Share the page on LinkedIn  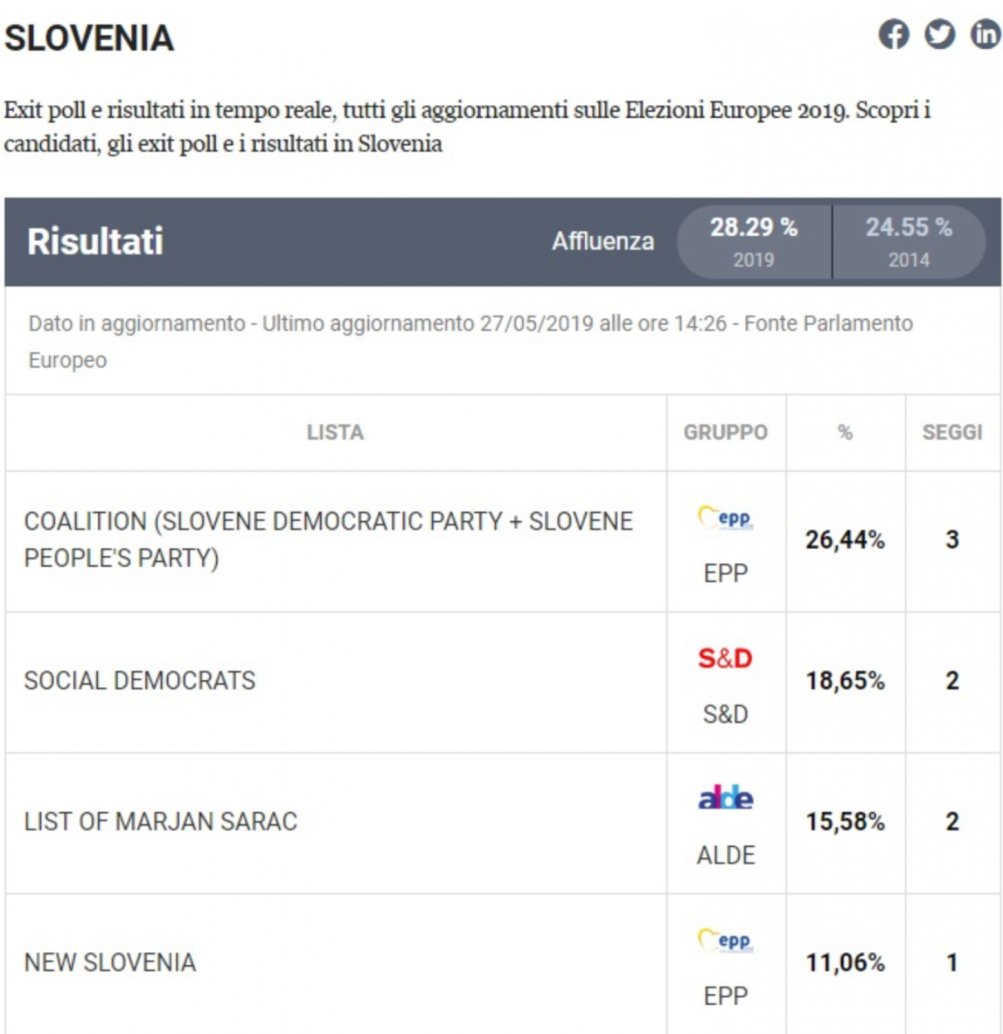click(985, 34)
